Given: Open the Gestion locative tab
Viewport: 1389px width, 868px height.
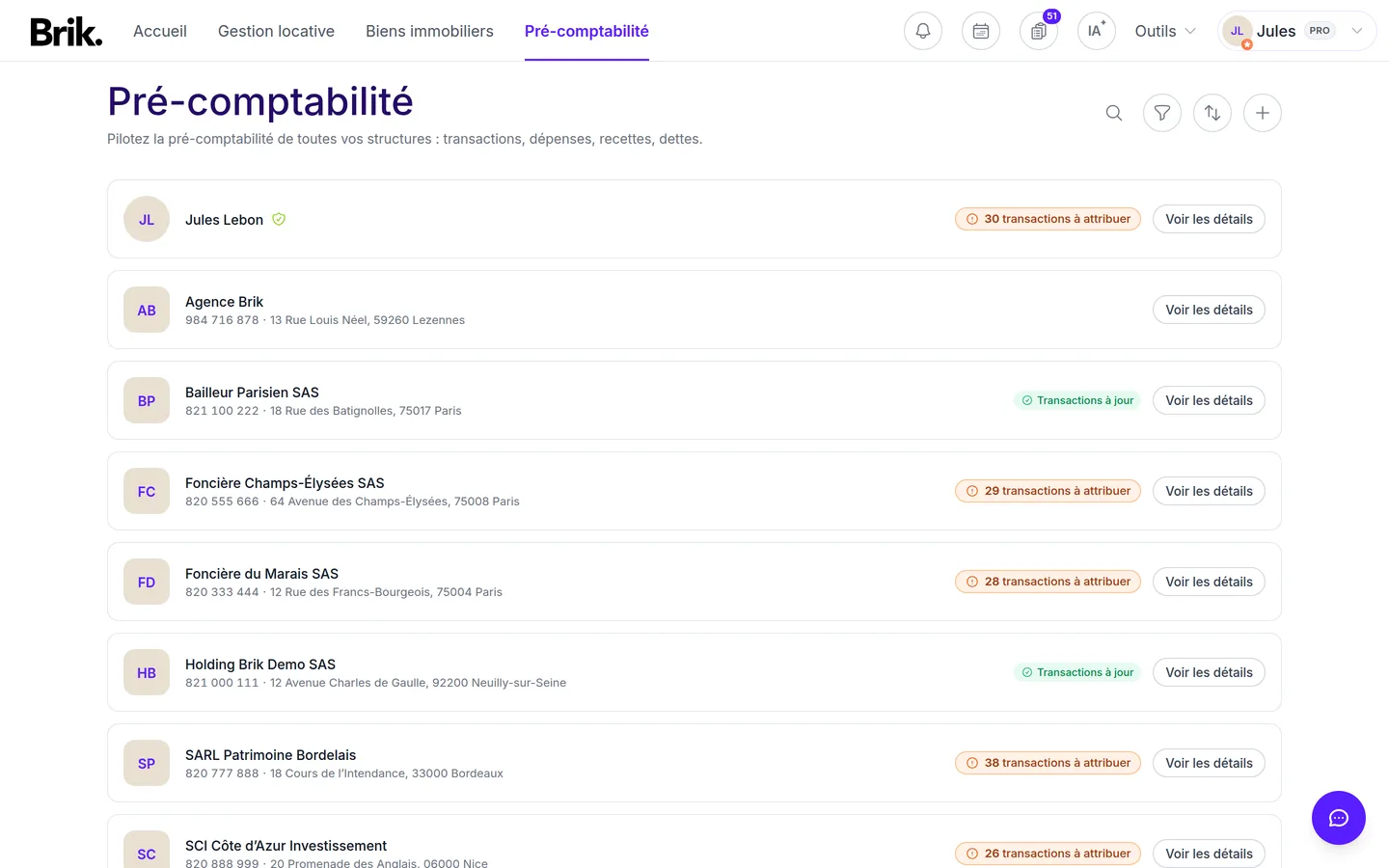Looking at the screenshot, I should tap(276, 31).
